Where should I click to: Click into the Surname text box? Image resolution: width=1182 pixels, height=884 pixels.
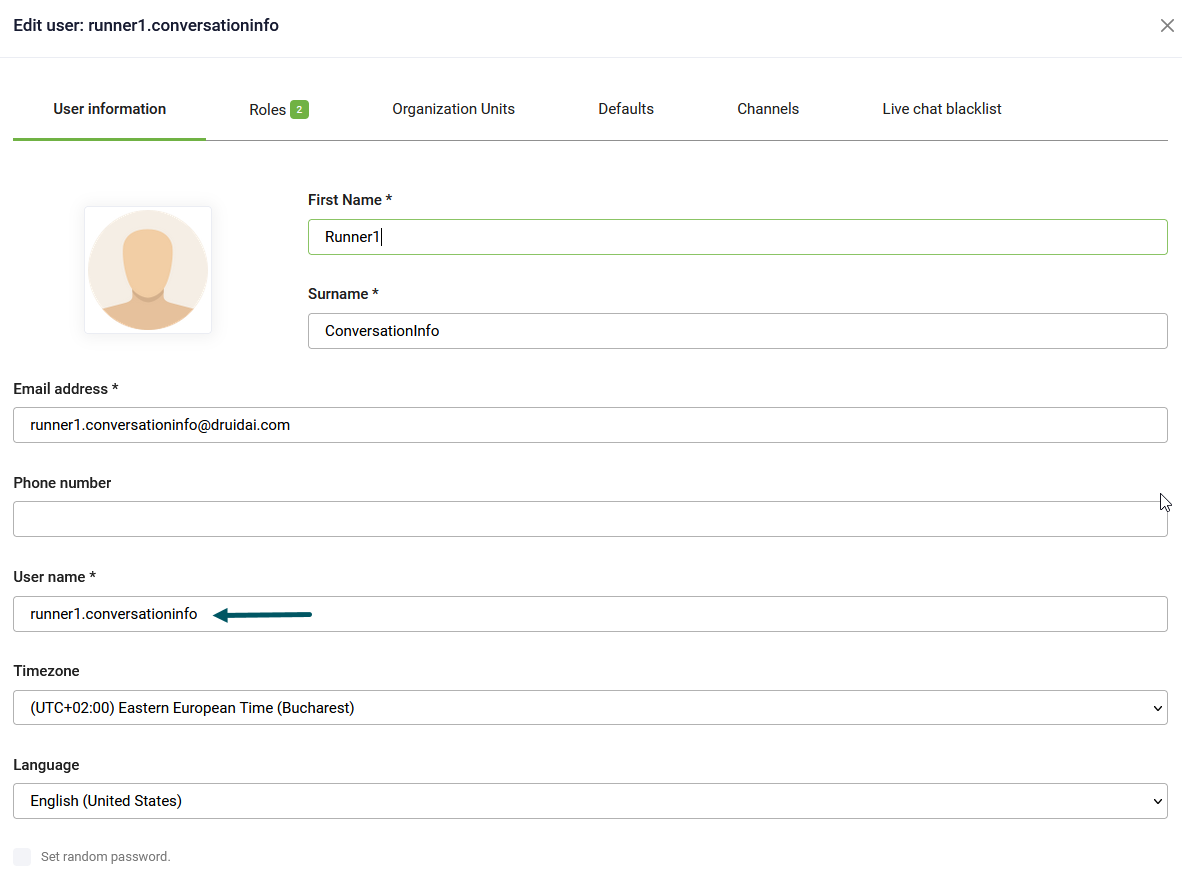[737, 331]
